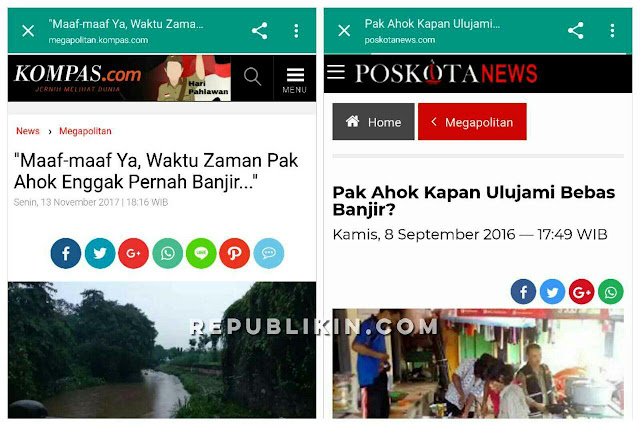Tweet the Kompas article via Twitter icon
This screenshot has height=426, width=640.
point(100,253)
